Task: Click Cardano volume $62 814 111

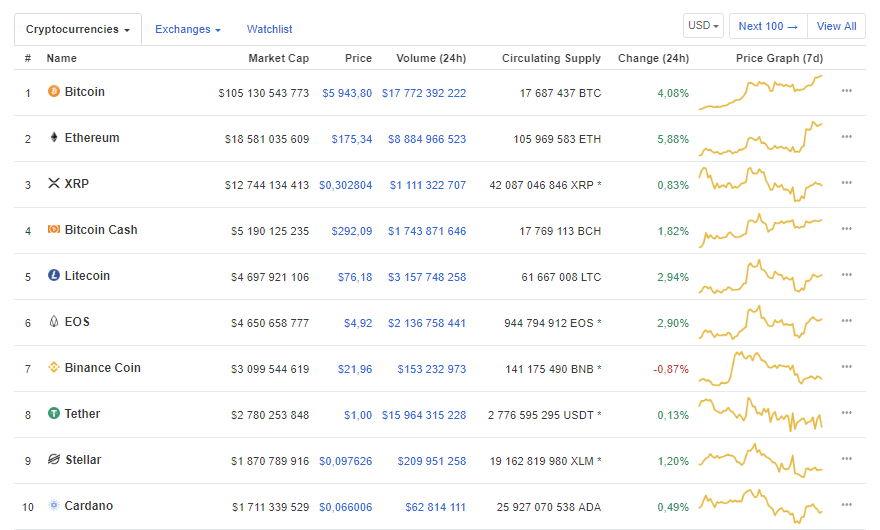Action: coord(436,508)
